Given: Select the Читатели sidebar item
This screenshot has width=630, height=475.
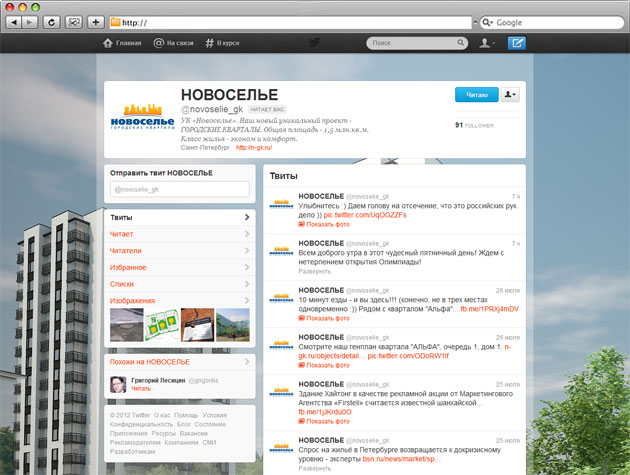Looking at the screenshot, I should 180,251.
